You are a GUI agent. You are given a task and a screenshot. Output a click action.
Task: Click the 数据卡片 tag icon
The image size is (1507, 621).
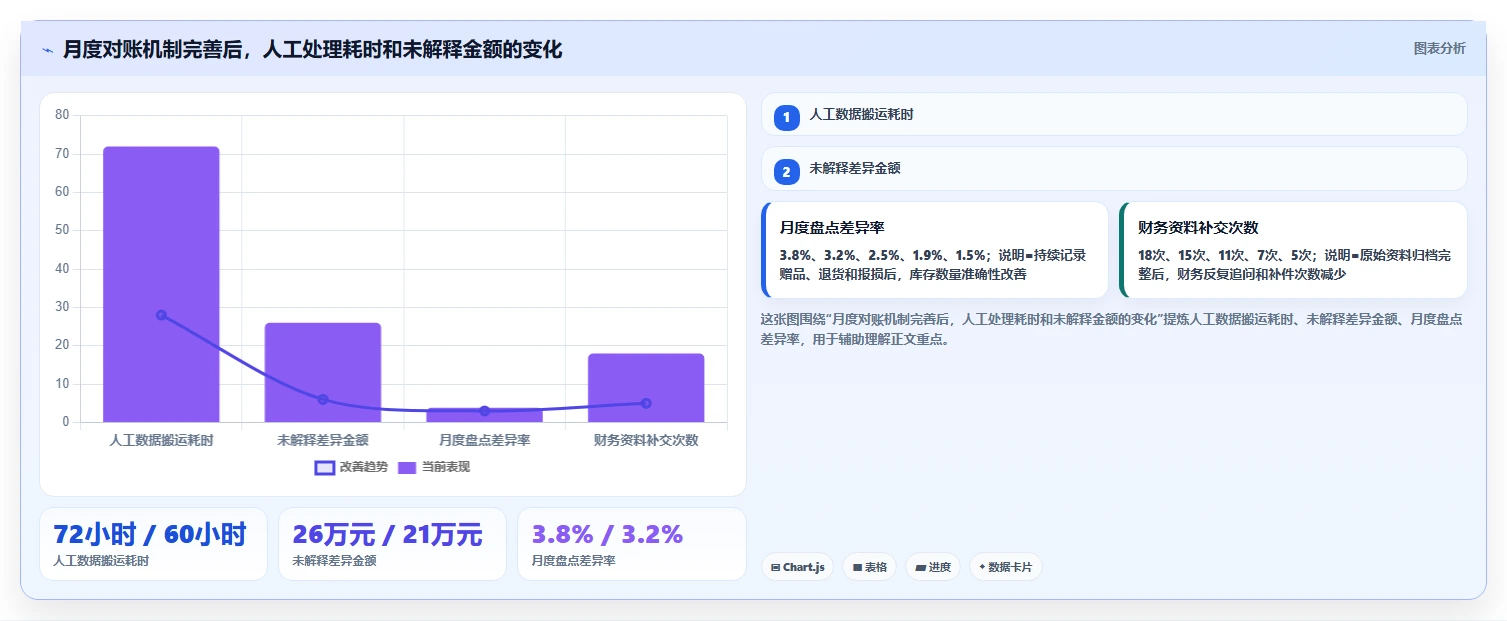click(982, 568)
